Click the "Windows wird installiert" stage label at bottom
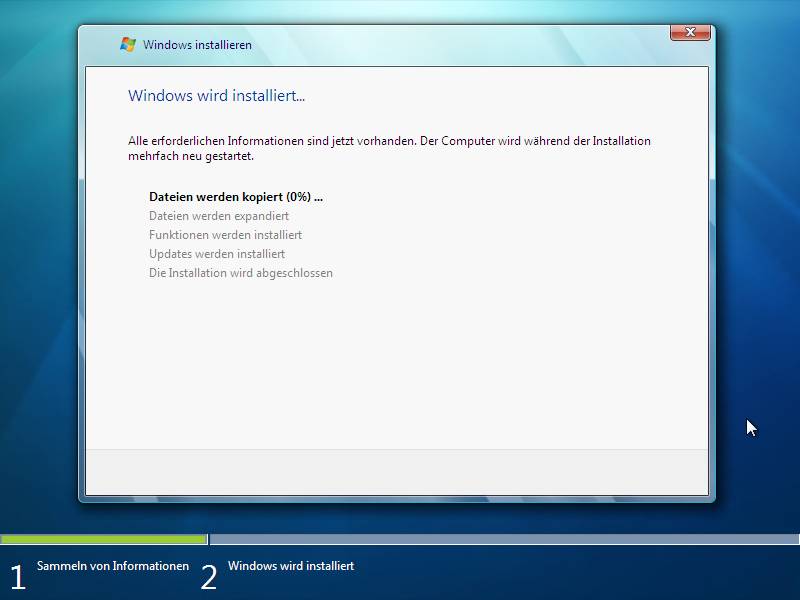The height and width of the screenshot is (600, 800). click(291, 566)
